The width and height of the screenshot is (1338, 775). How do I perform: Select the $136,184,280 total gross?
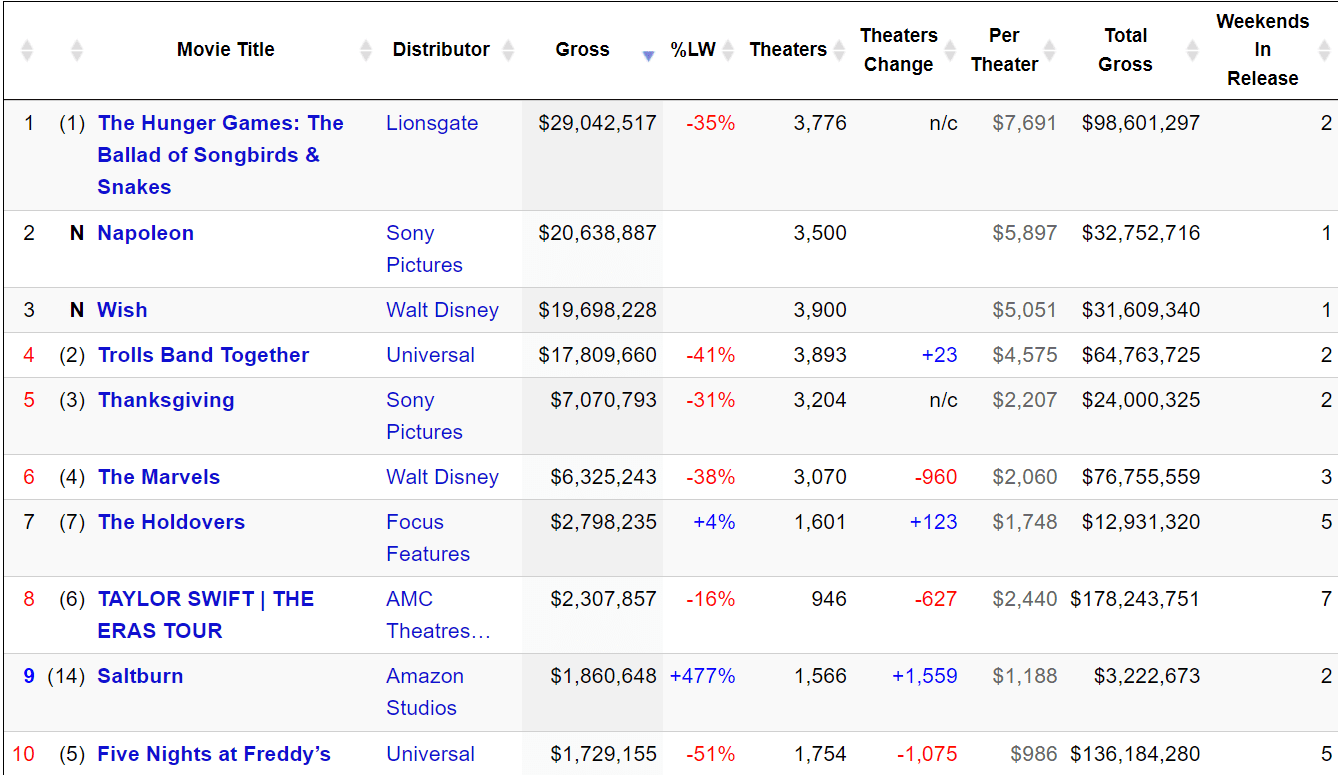[1135, 754]
